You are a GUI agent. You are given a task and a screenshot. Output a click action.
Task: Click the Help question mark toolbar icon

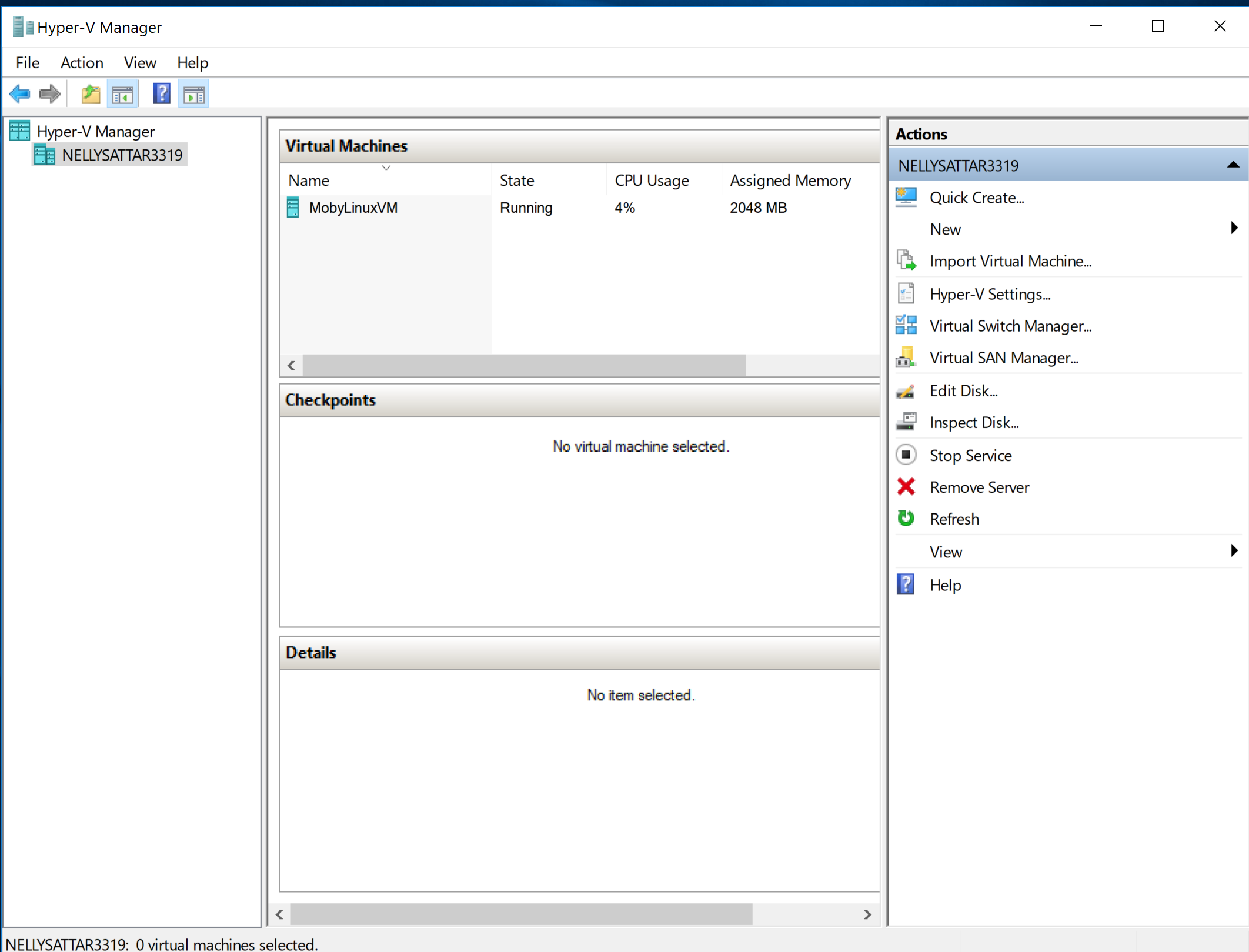pos(161,94)
